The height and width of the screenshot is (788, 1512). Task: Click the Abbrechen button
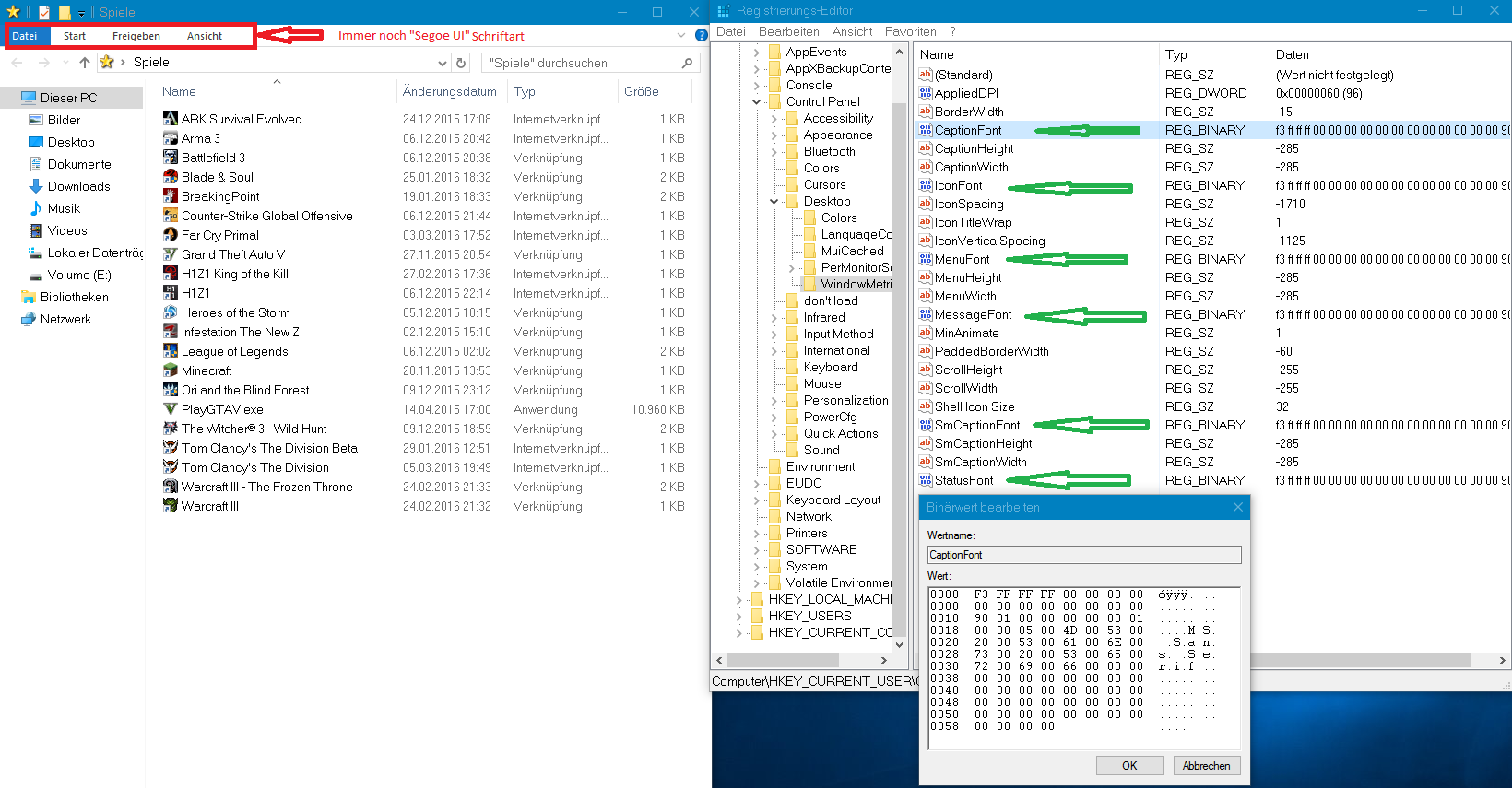tap(1206, 765)
